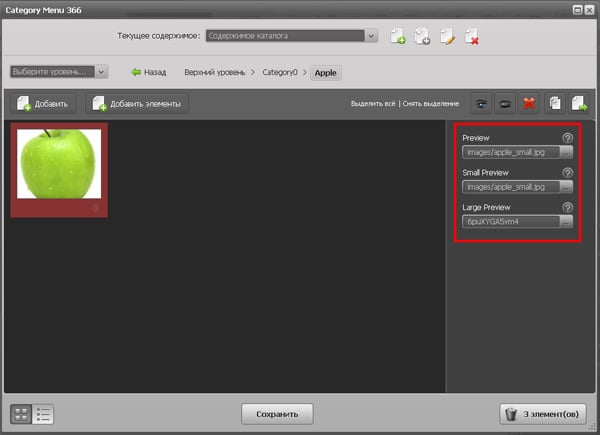Open help for the Small Preview field

(567, 173)
